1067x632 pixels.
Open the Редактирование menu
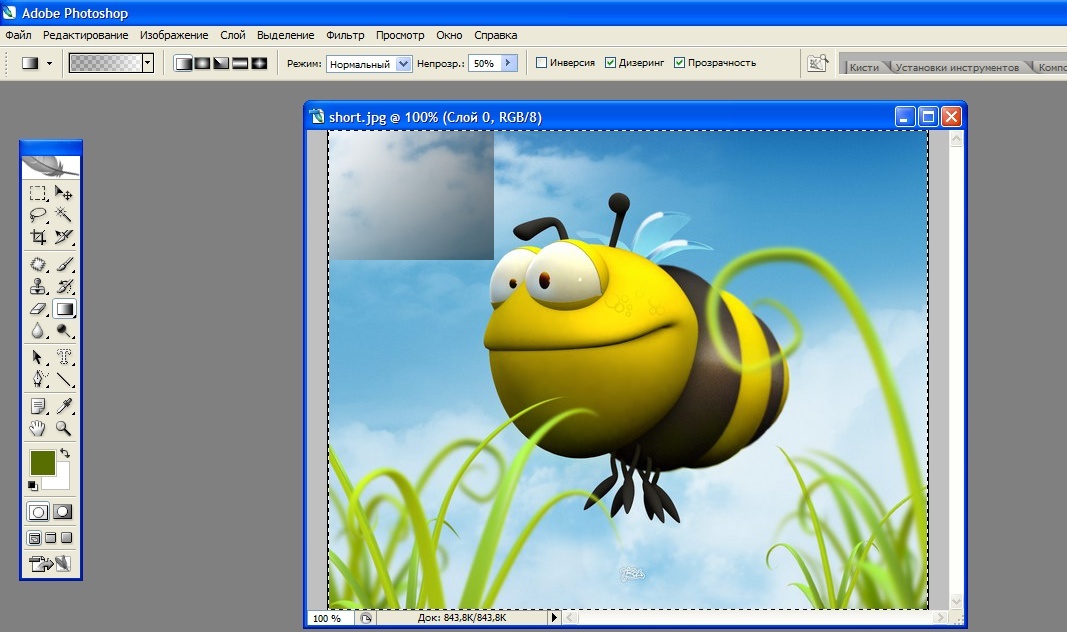(x=85, y=35)
